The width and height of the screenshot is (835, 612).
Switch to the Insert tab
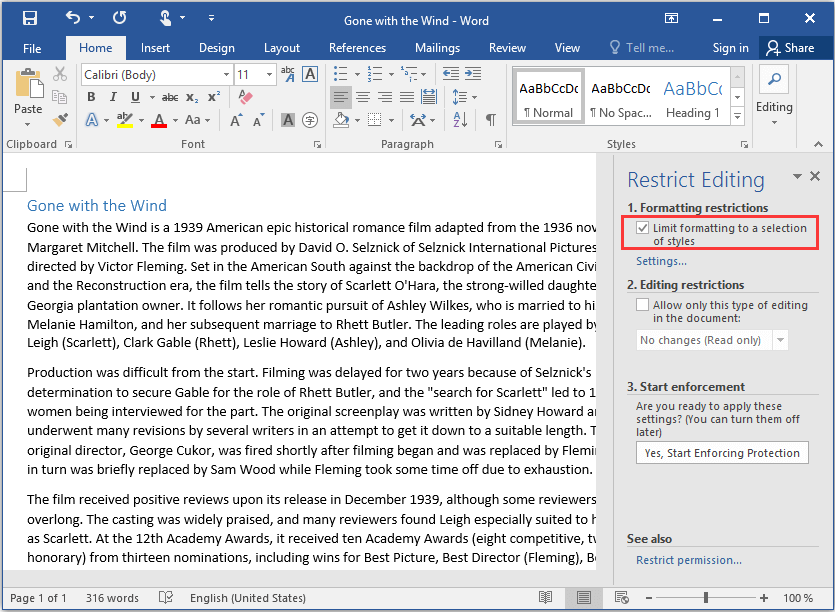coord(155,48)
